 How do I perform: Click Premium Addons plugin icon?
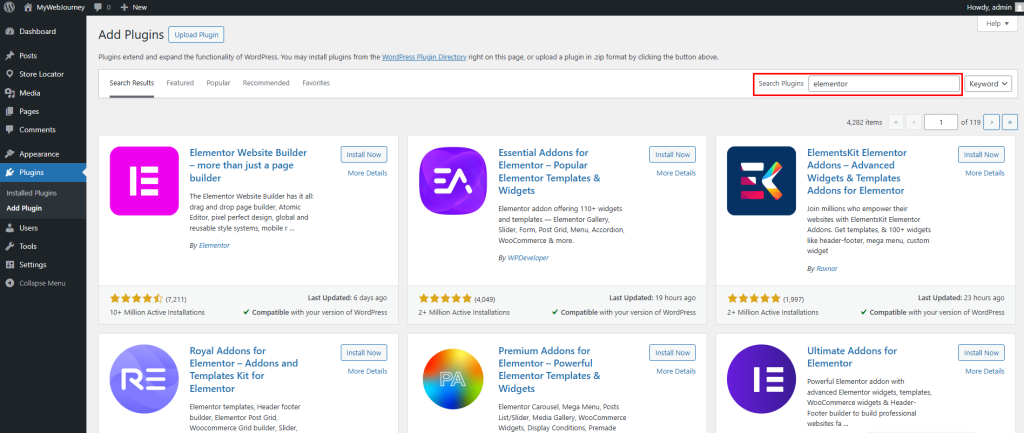click(453, 379)
